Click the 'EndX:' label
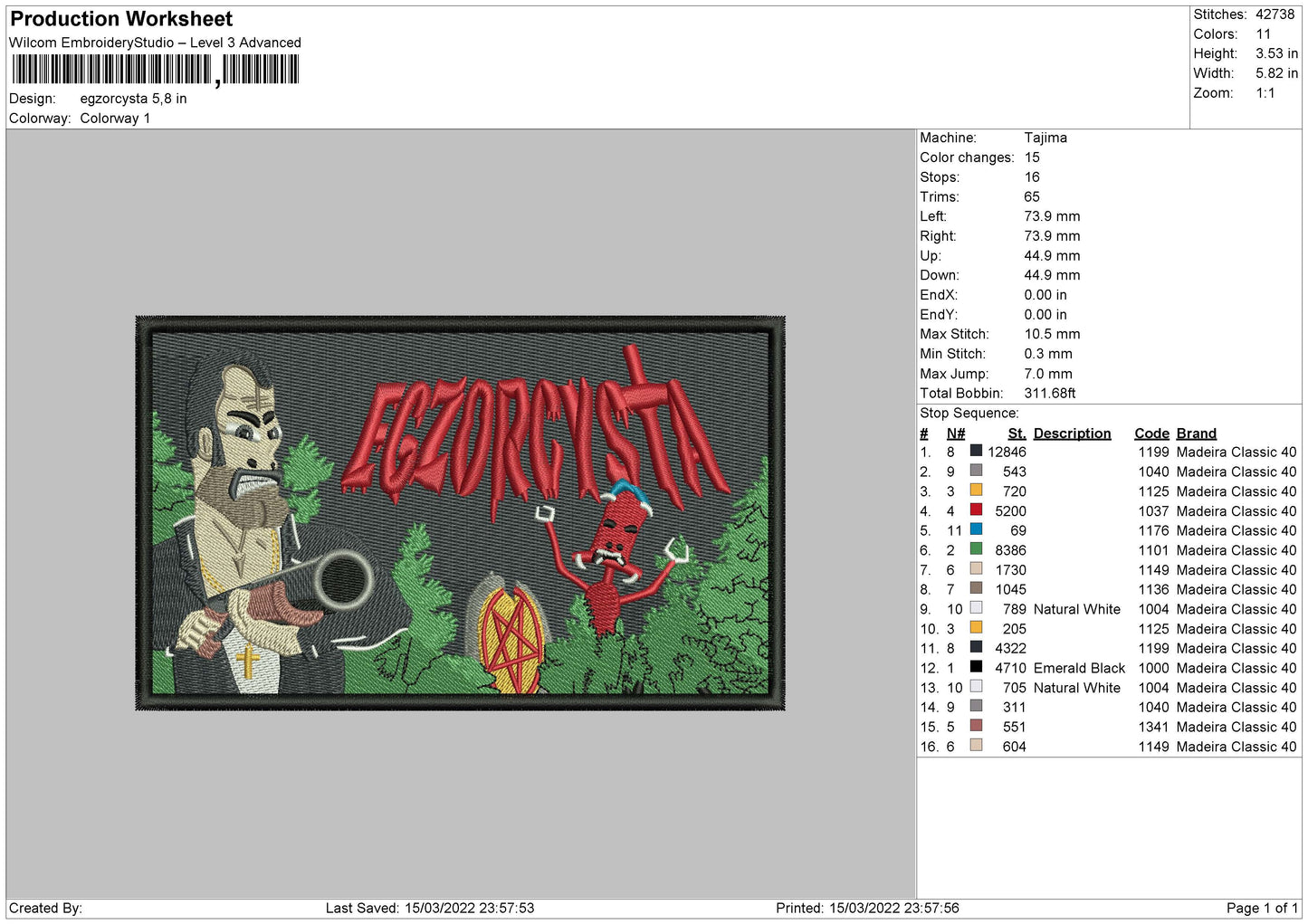Screen dimensions: 1308x924 click(939, 295)
